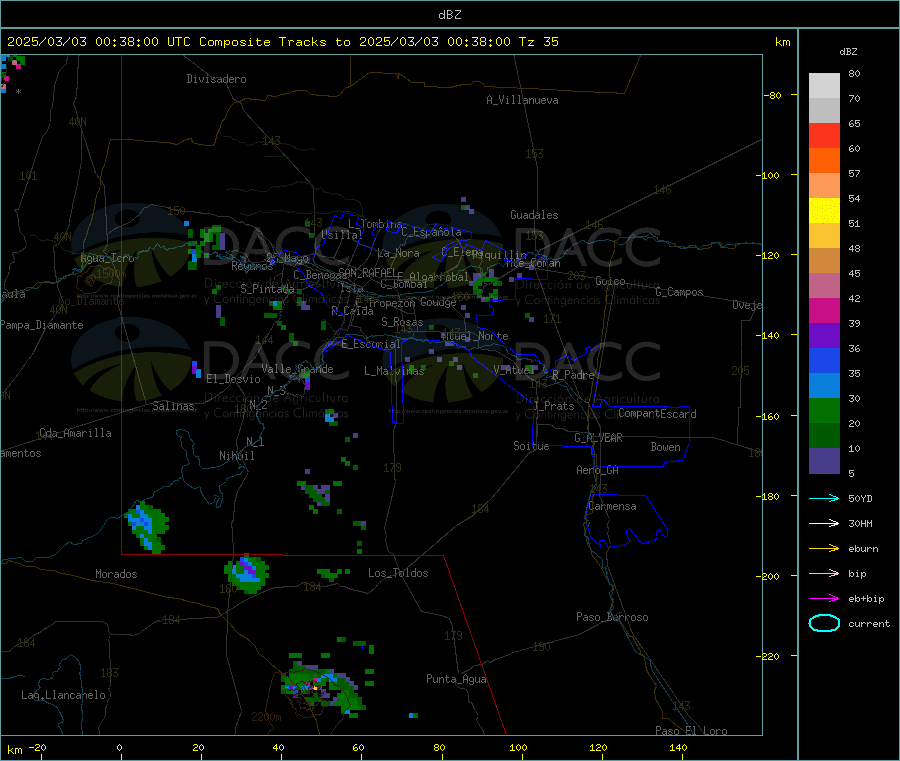The width and height of the screenshot is (900, 761).
Task: Click the Paso_Barroso place label
Action: (x=612, y=617)
